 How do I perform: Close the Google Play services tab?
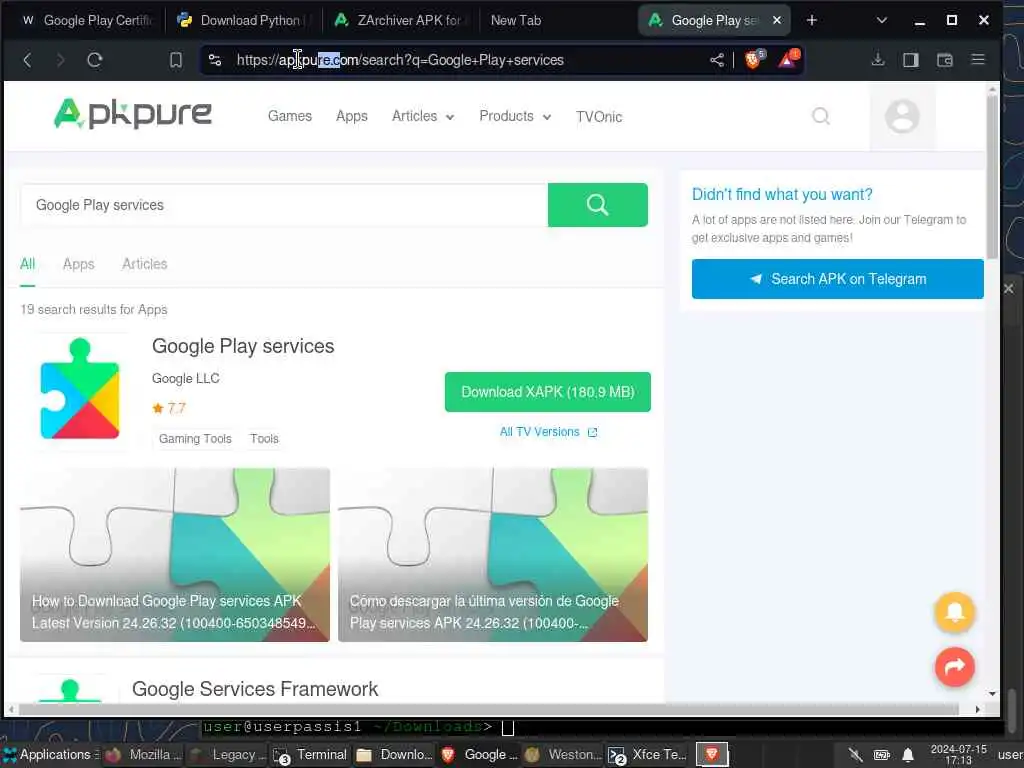click(776, 20)
